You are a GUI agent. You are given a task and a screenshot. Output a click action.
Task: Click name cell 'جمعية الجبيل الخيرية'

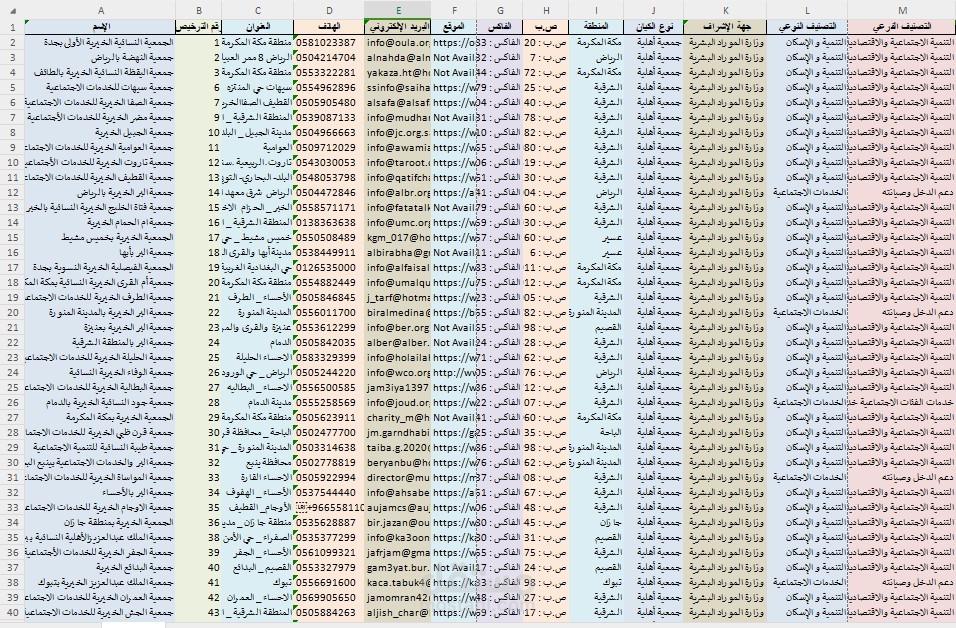click(x=100, y=132)
